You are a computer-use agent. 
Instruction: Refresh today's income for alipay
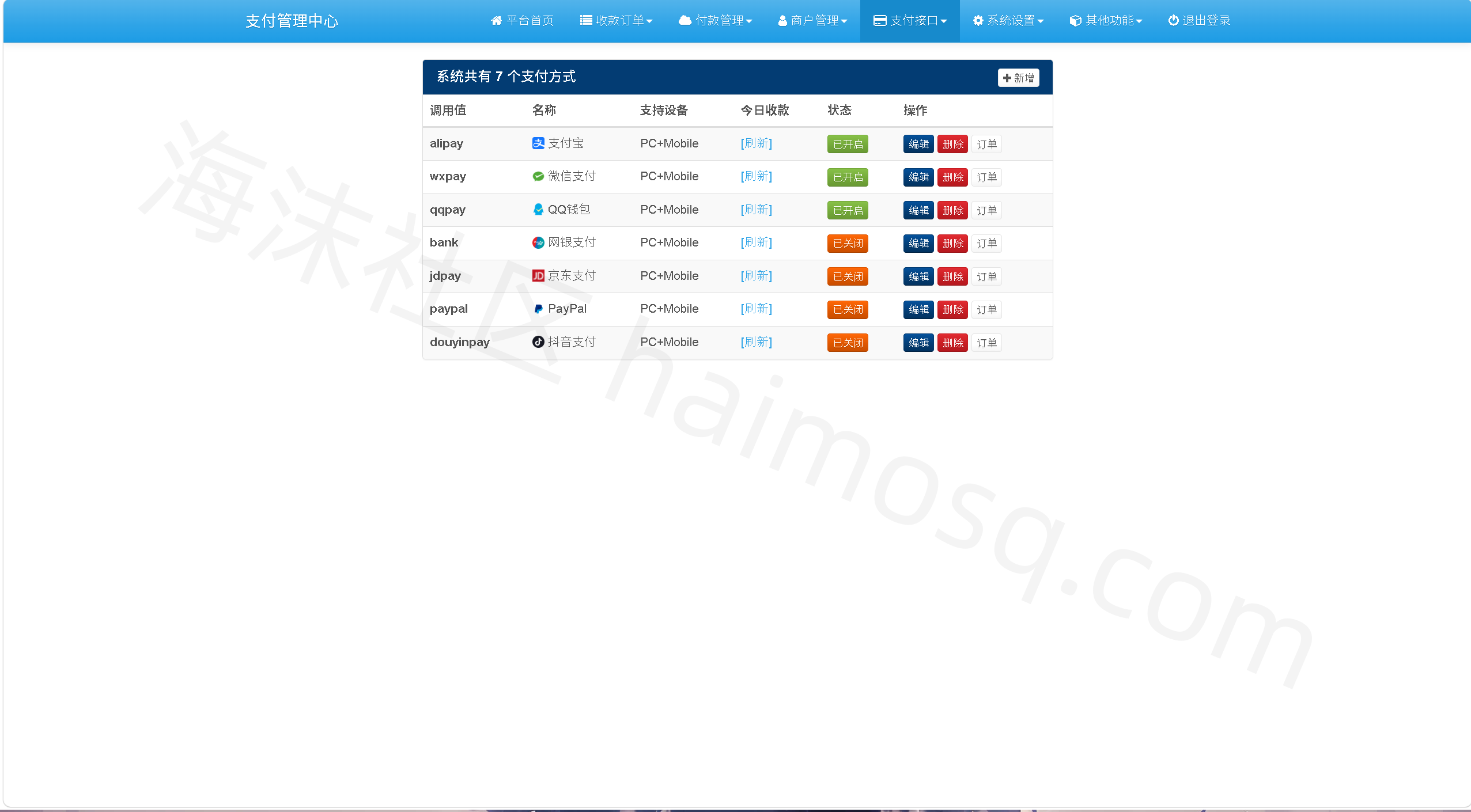coord(756,143)
